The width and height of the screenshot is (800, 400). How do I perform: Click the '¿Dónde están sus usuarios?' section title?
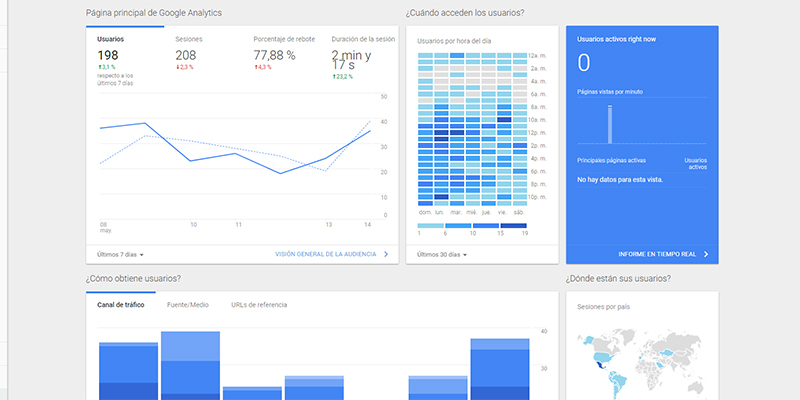618,279
